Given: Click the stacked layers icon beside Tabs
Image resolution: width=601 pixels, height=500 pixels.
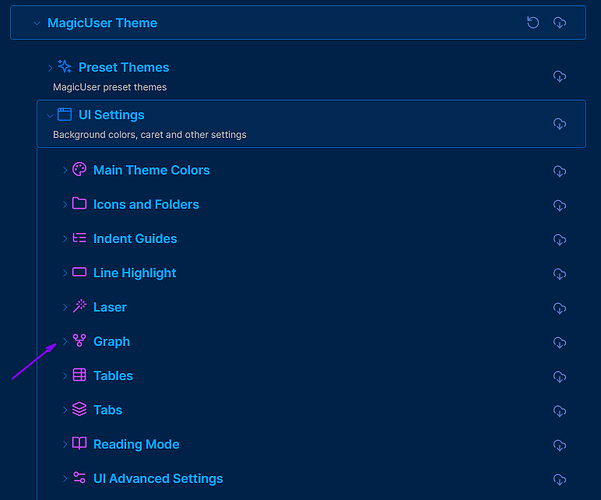Looking at the screenshot, I should [x=79, y=409].
